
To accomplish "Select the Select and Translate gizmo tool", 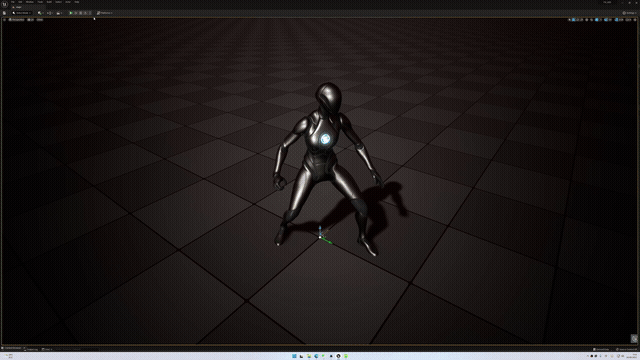I will coord(573,20).
